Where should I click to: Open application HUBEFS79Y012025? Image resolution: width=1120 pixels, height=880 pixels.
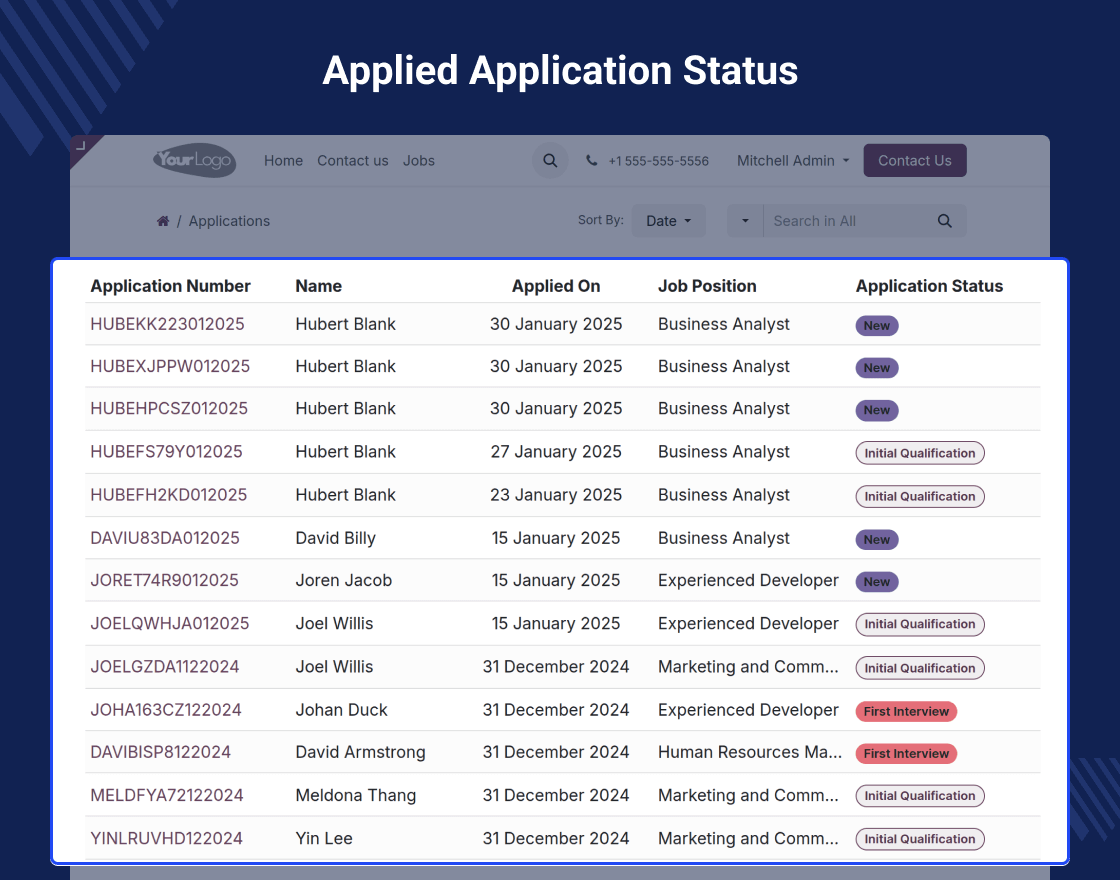pos(166,451)
